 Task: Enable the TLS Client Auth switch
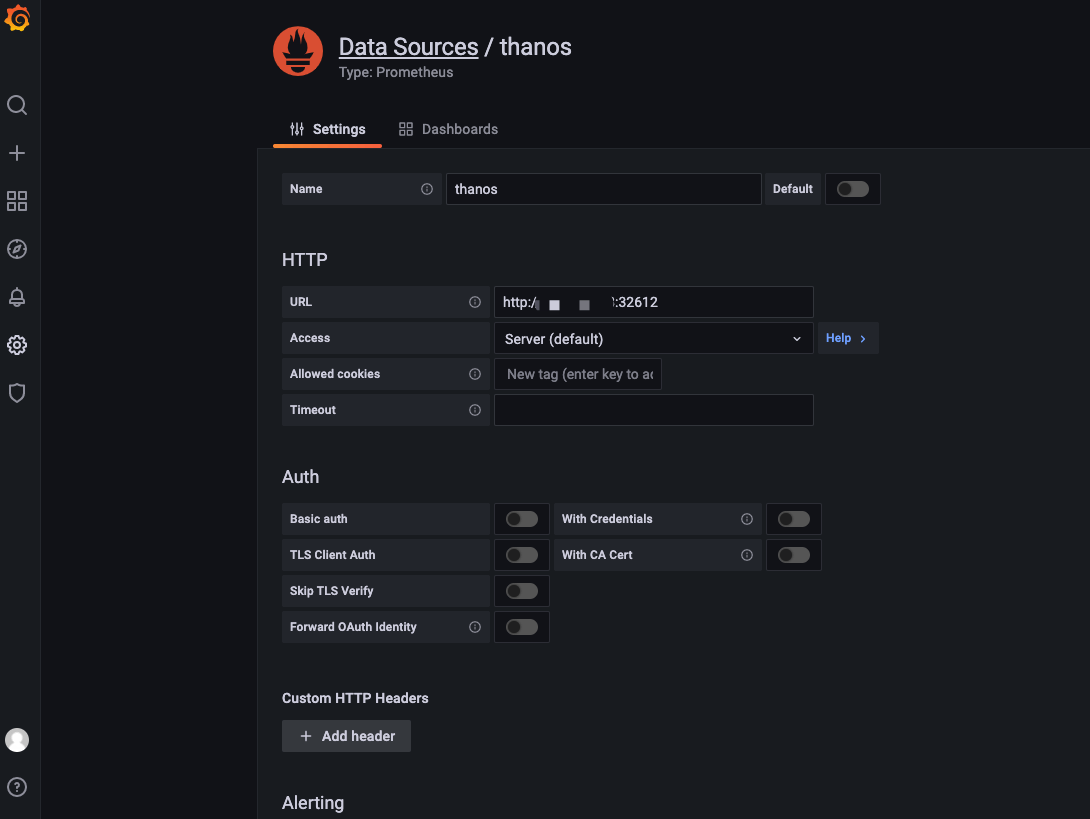[522, 555]
